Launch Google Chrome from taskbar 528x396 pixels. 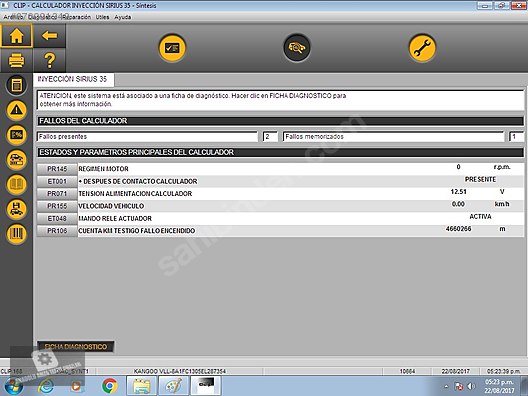[x=109, y=386]
